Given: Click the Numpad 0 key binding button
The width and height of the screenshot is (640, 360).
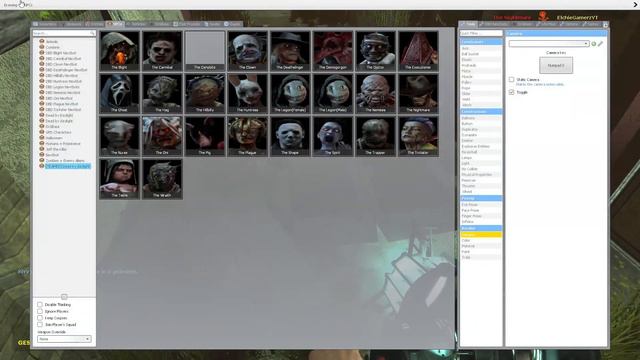Looking at the screenshot, I should [x=556, y=65].
